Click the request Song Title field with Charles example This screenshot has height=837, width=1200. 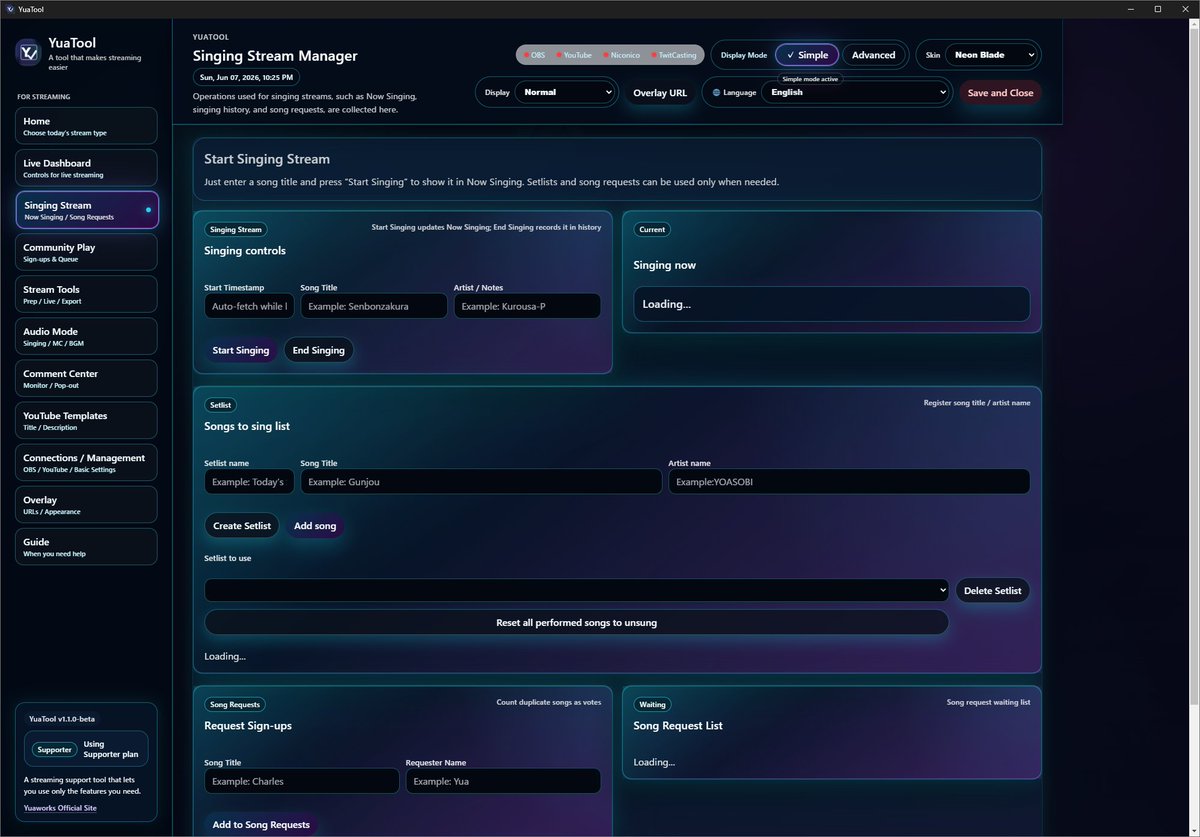point(302,781)
